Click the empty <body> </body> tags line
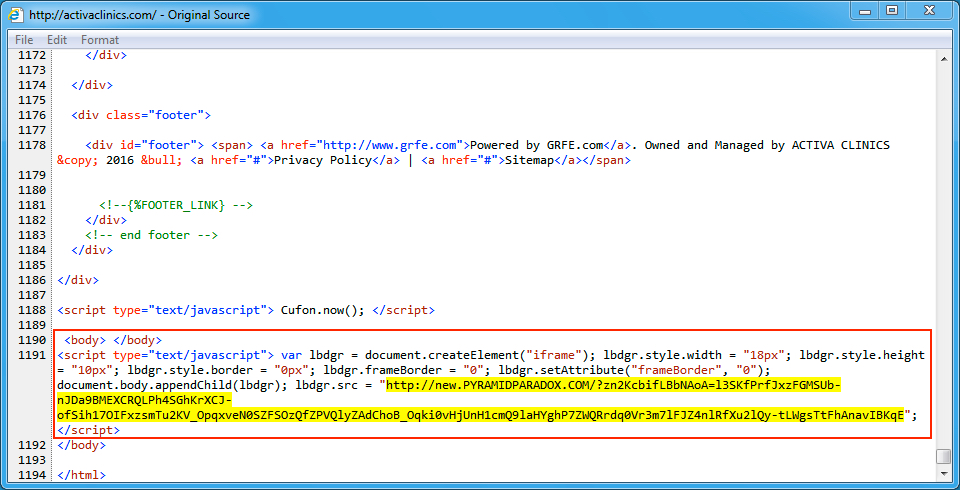The height and width of the screenshot is (490, 960). (113, 340)
